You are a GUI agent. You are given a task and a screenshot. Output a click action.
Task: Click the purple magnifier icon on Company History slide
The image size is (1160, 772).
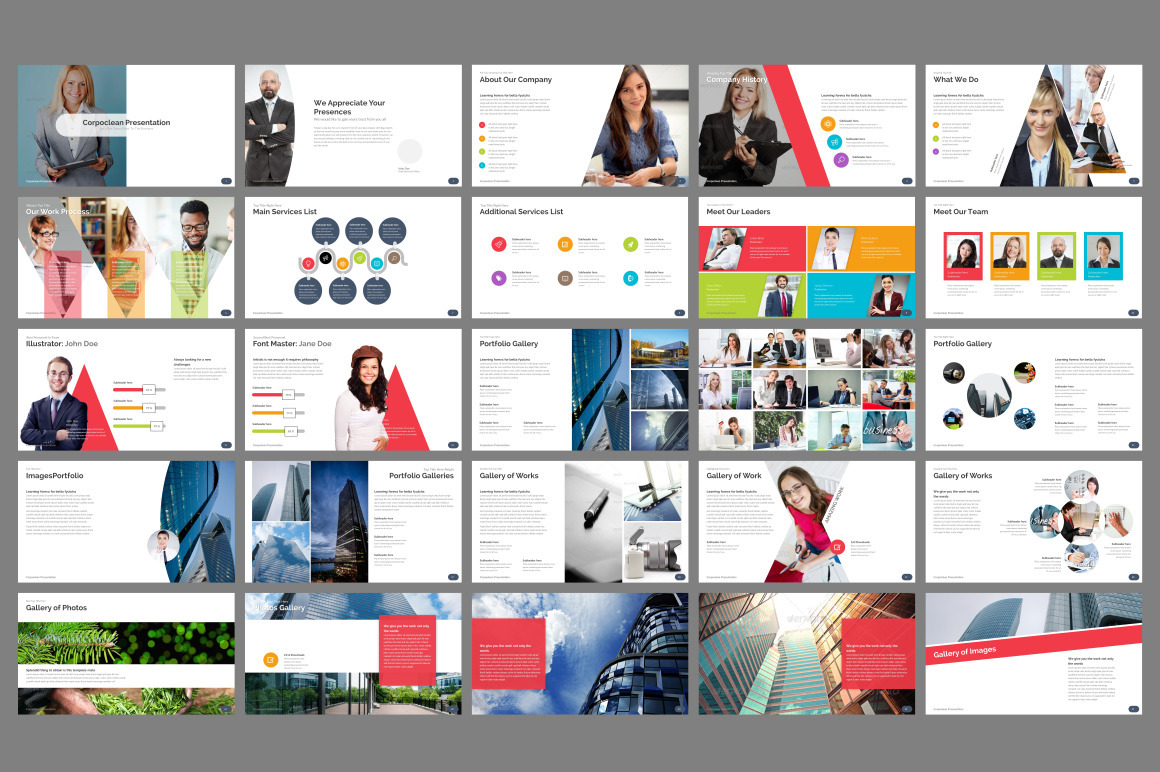[840, 160]
